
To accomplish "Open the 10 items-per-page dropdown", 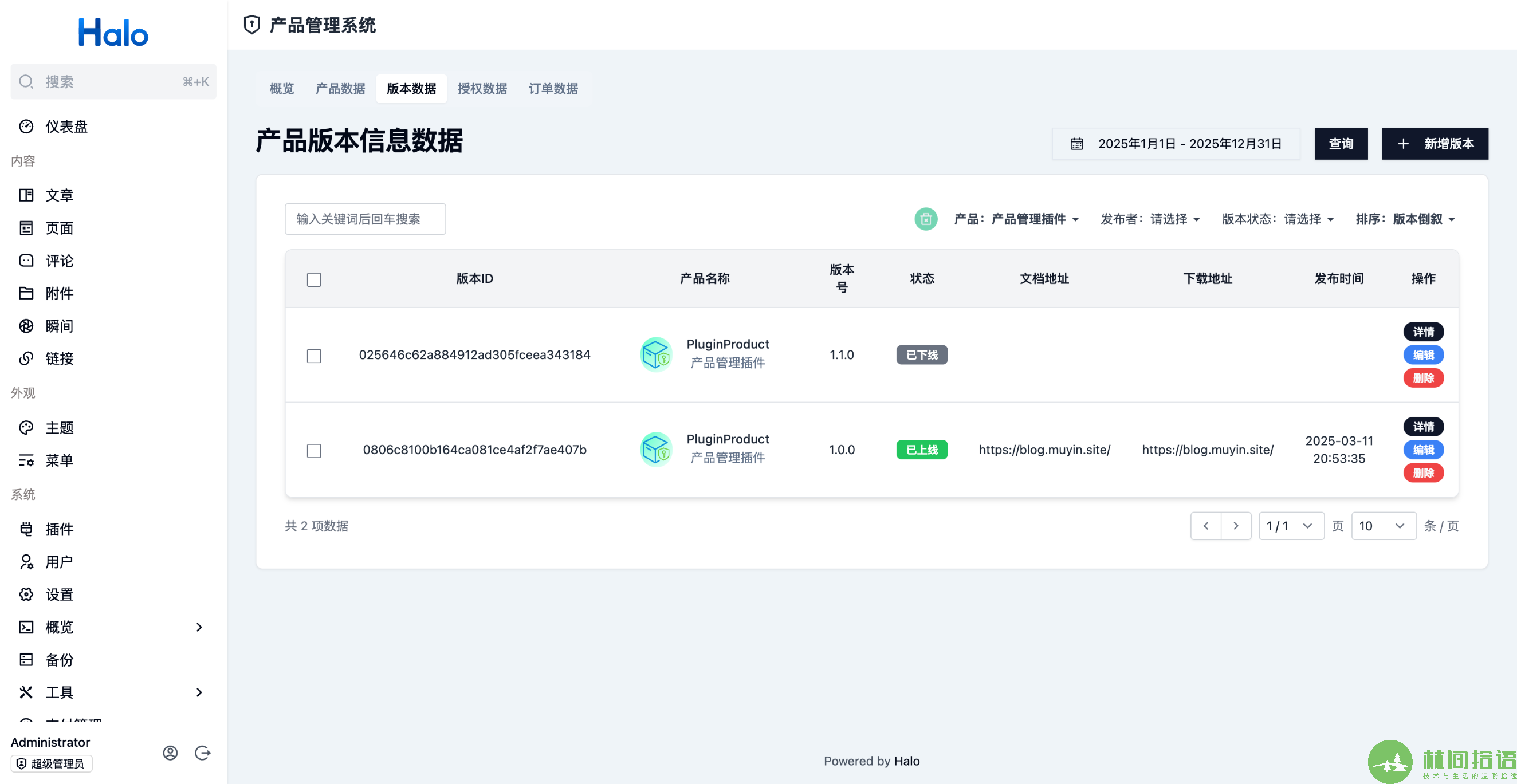I will (1384, 526).
